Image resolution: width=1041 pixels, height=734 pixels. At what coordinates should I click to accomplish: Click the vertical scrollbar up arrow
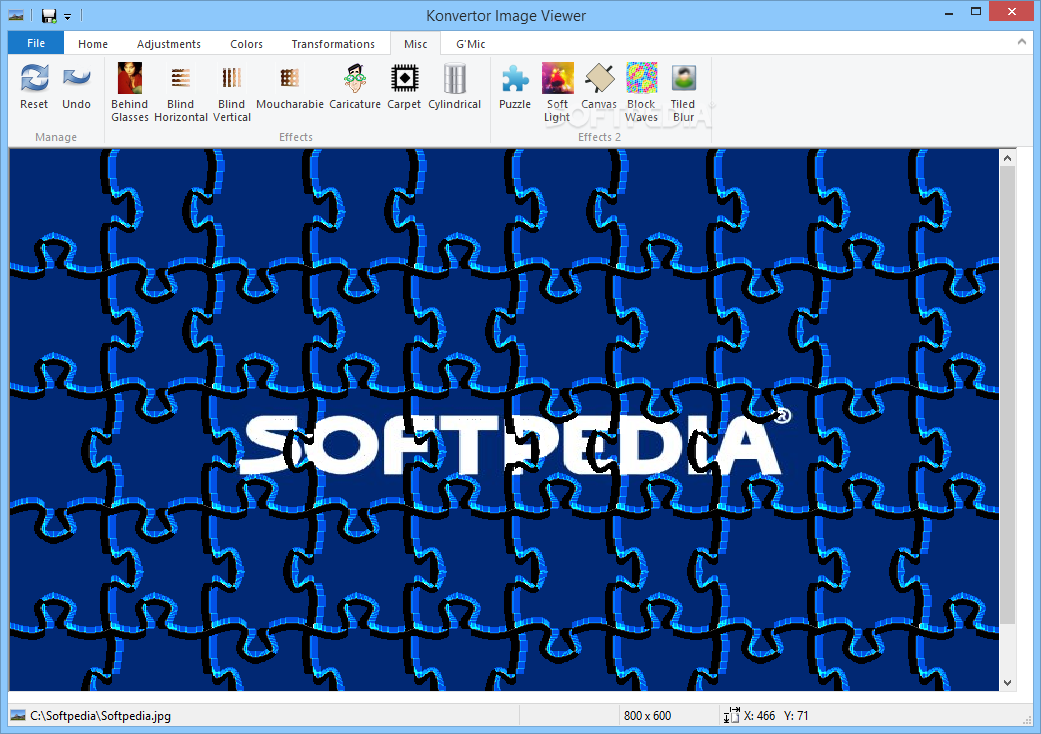(x=1007, y=158)
